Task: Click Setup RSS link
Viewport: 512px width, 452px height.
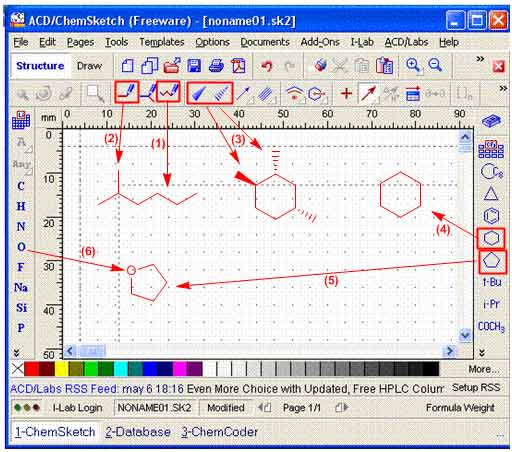Action: coord(476,387)
